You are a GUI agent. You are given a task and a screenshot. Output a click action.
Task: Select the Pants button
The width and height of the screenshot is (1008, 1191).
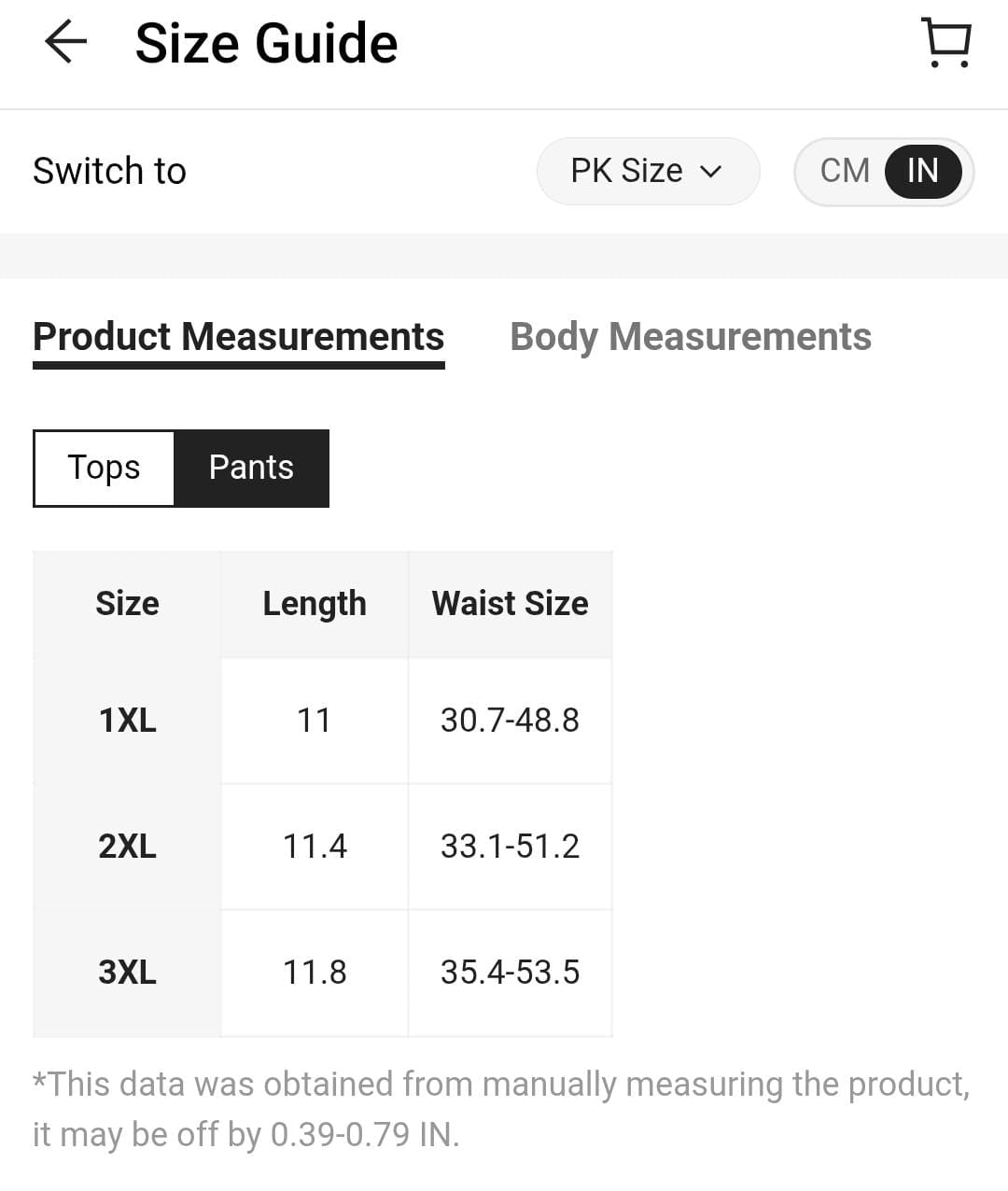(251, 468)
